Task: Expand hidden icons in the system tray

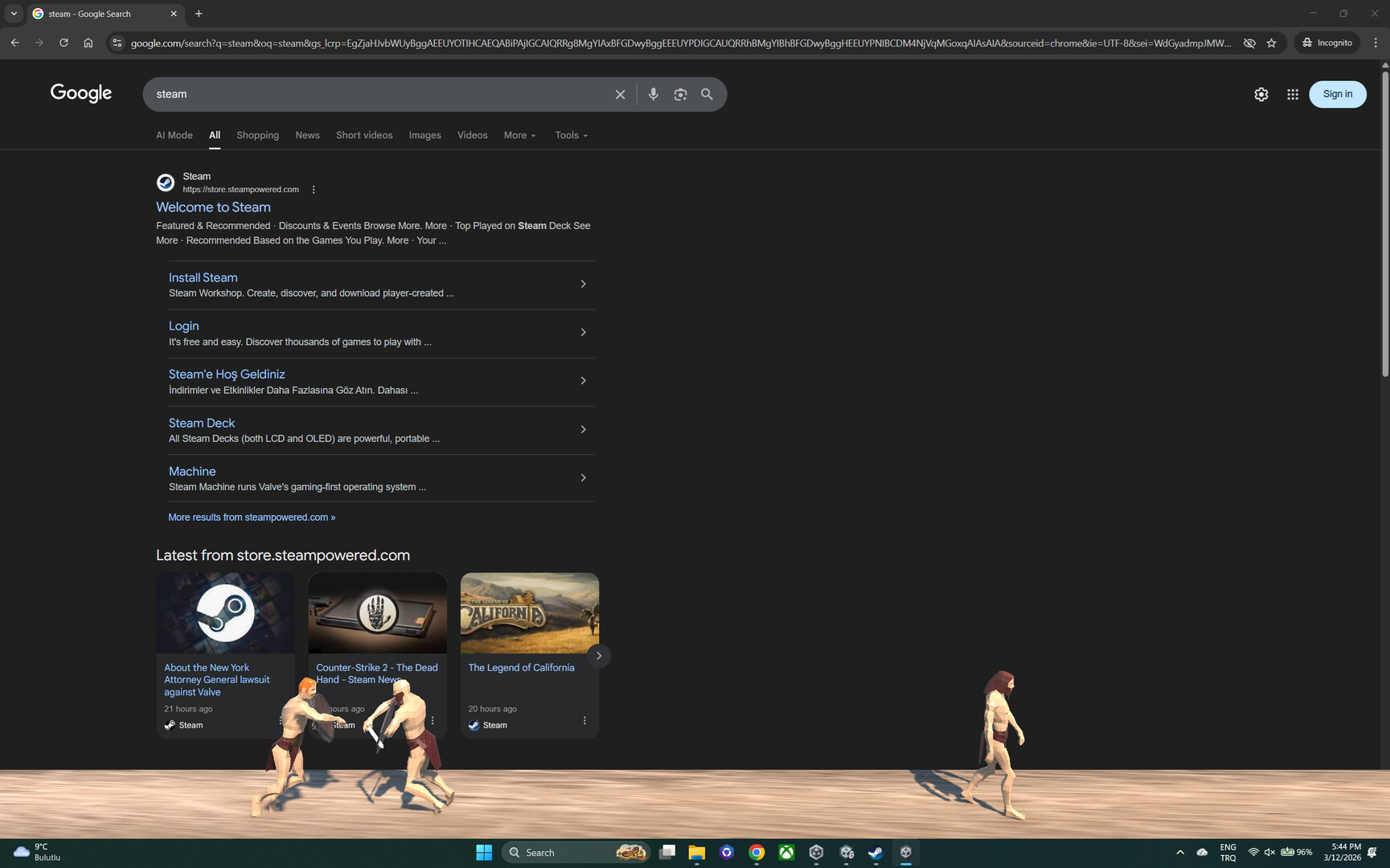Action: pos(1179,852)
